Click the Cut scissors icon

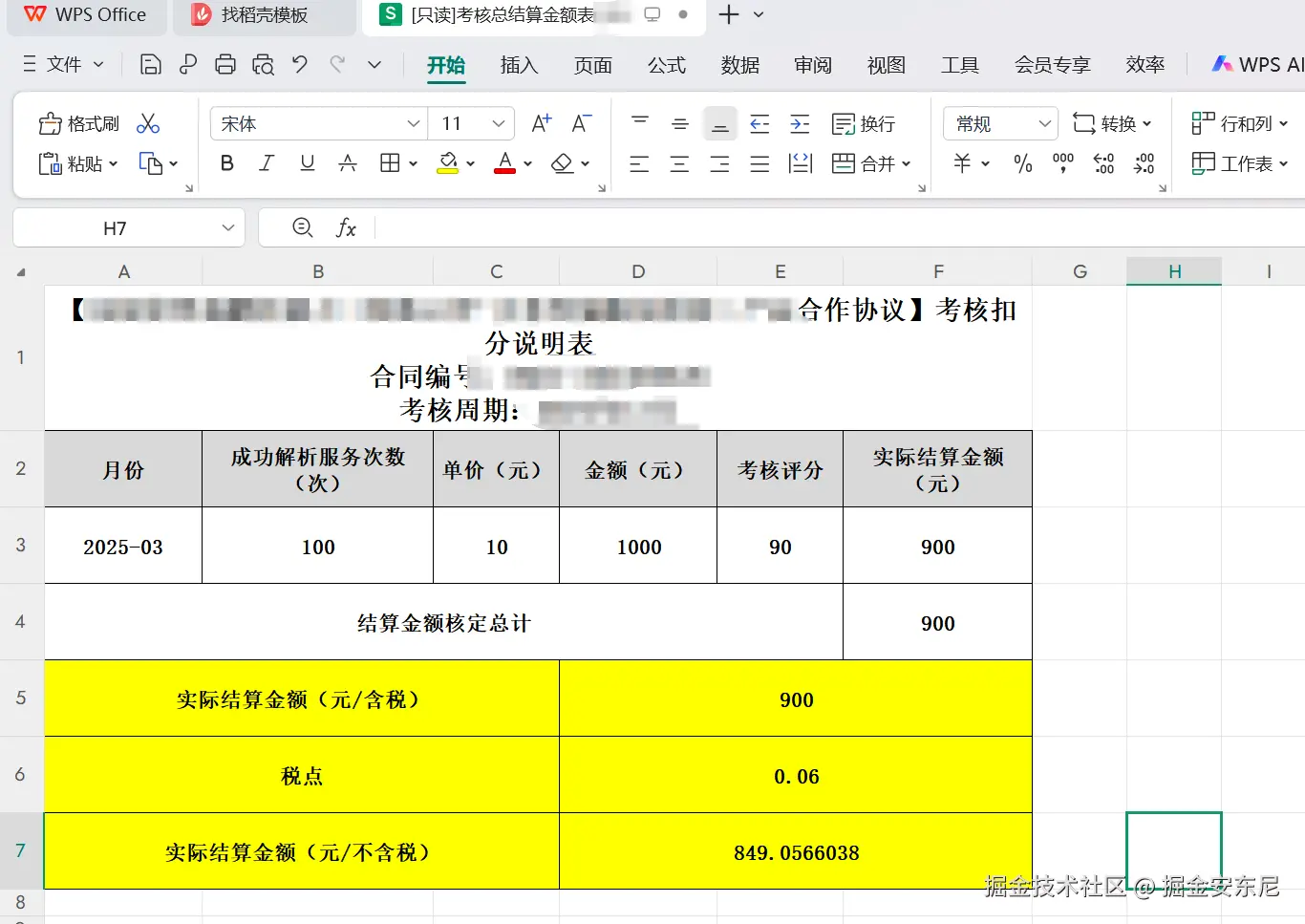[x=148, y=123]
